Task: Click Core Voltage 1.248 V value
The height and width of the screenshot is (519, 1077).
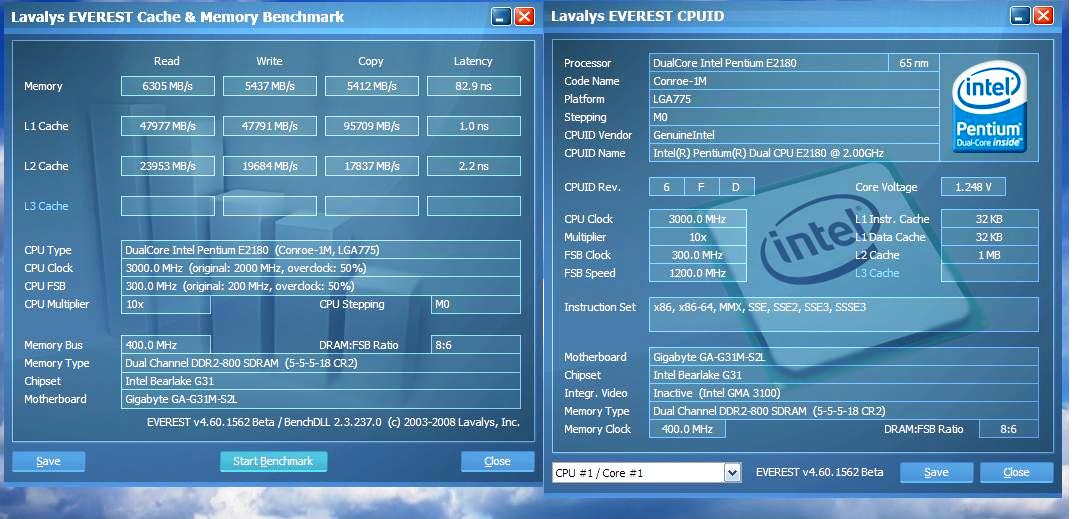Action: (x=973, y=187)
